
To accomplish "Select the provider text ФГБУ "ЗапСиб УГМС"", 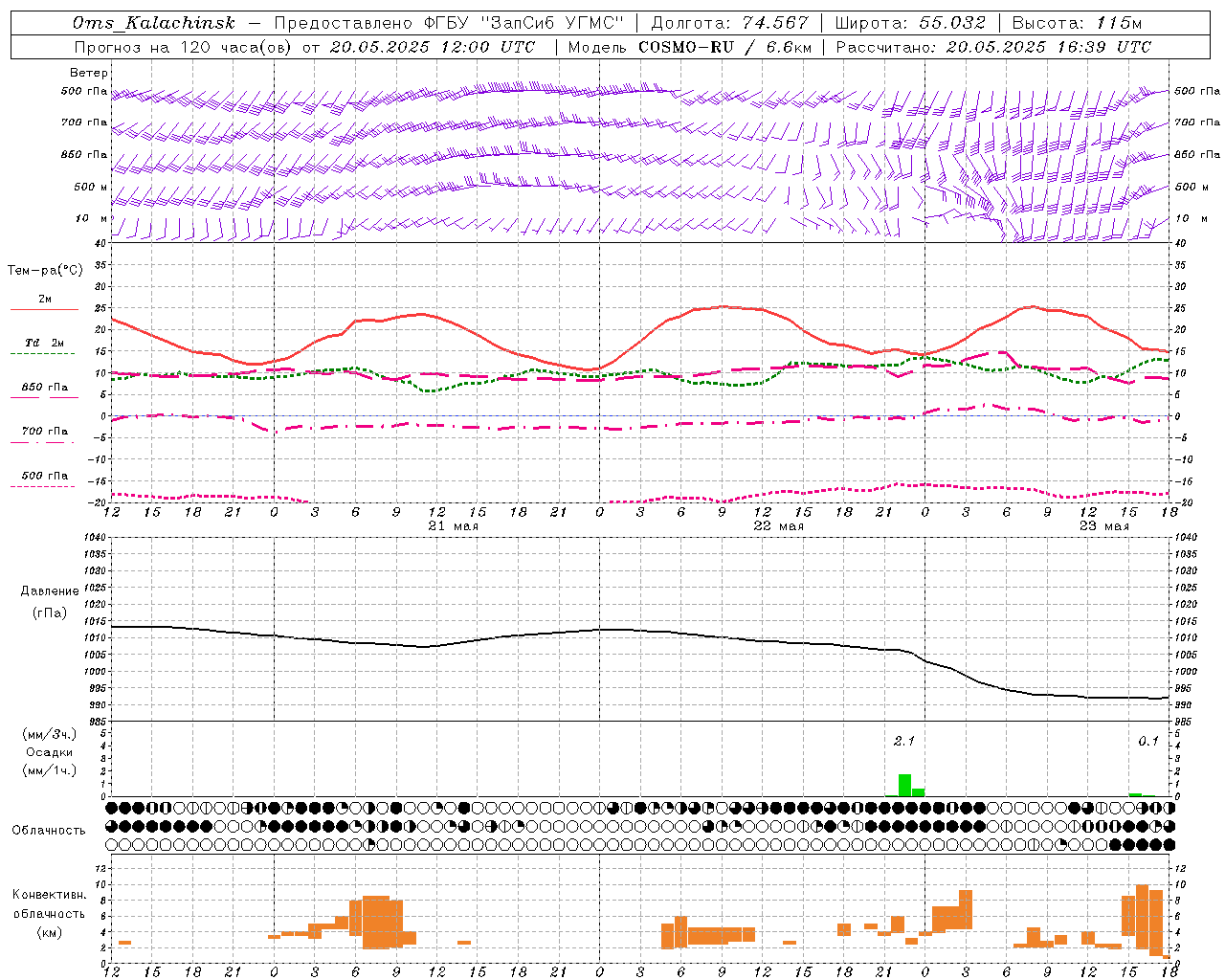I will coord(523,23).
